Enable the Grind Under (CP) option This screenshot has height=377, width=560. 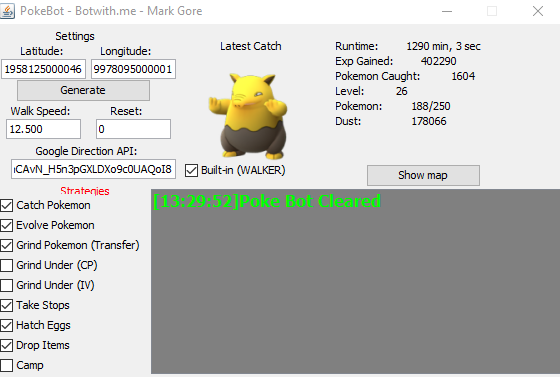[7, 265]
